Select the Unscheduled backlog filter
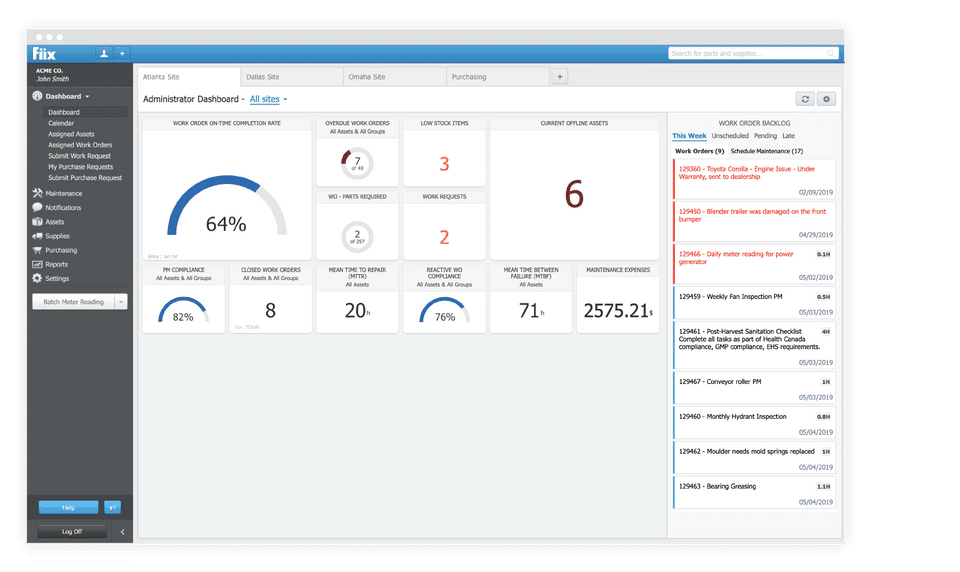Image resolution: width=960 pixels, height=572 pixels. coord(730,136)
